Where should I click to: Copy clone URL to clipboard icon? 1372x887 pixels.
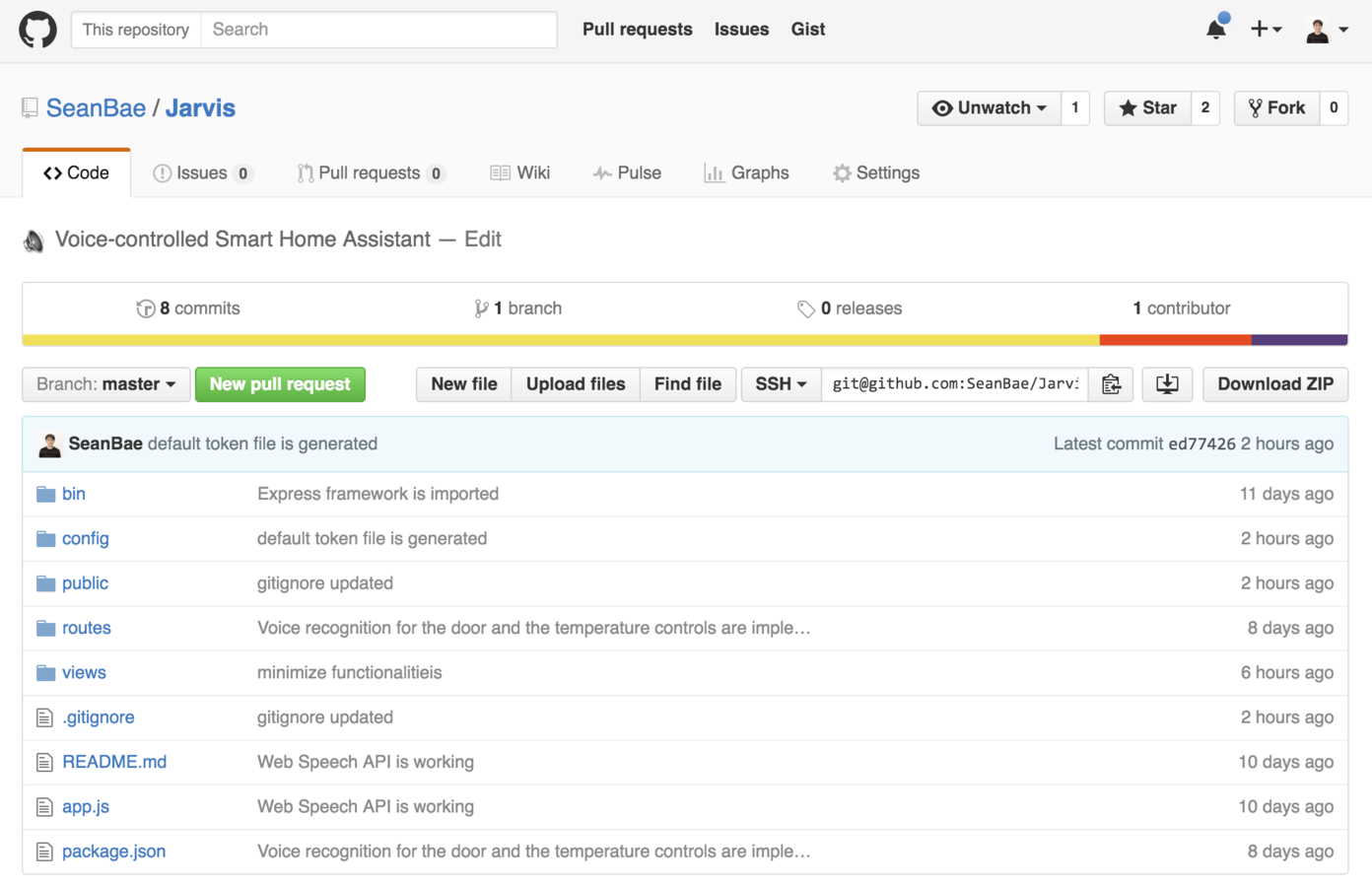coord(1111,384)
